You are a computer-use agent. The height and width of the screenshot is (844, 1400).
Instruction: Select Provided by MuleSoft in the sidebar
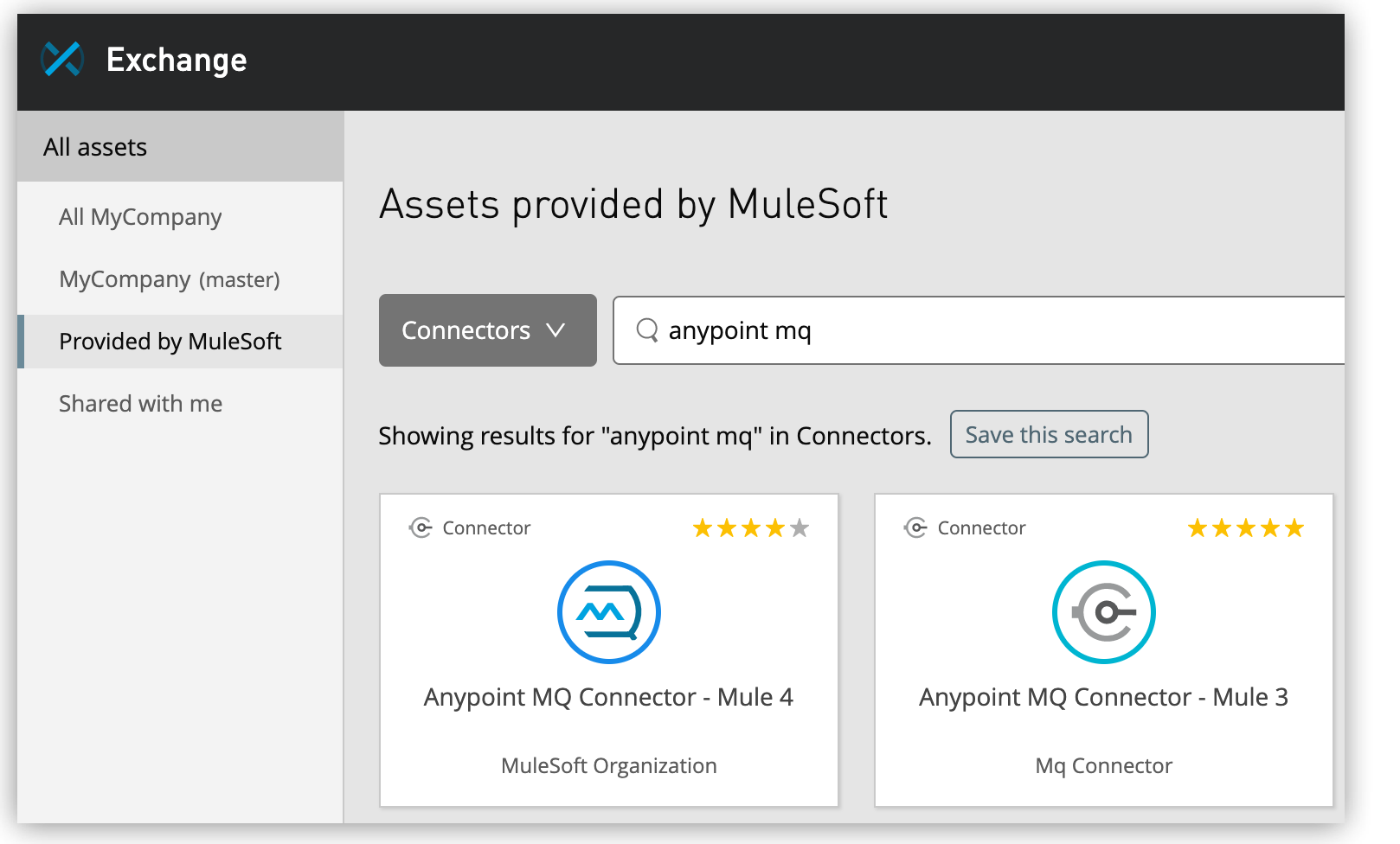[x=169, y=341]
